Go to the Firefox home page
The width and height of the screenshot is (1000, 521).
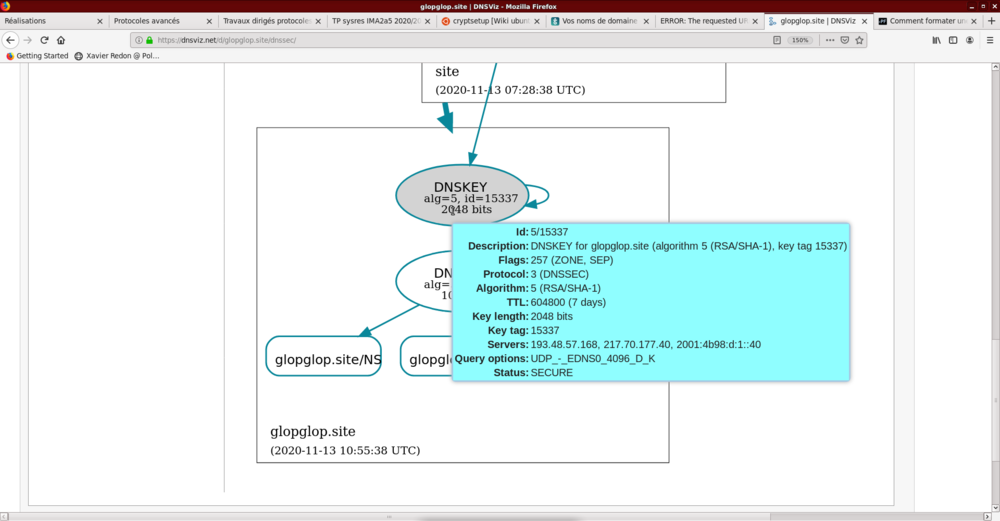pos(61,40)
